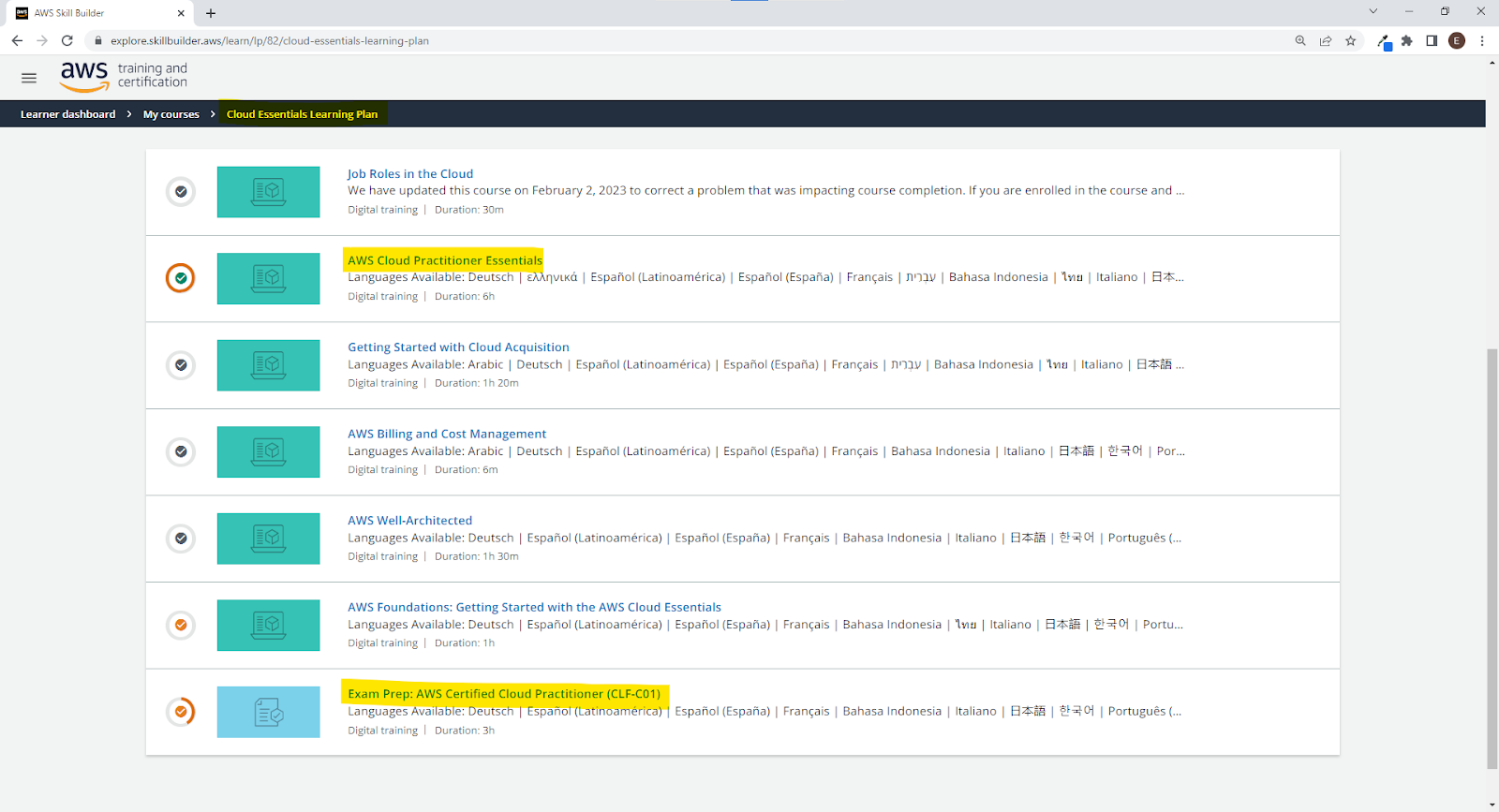This screenshot has height=812, width=1499.
Task: Click progress circle for Exam Prep course
Action: tap(181, 712)
